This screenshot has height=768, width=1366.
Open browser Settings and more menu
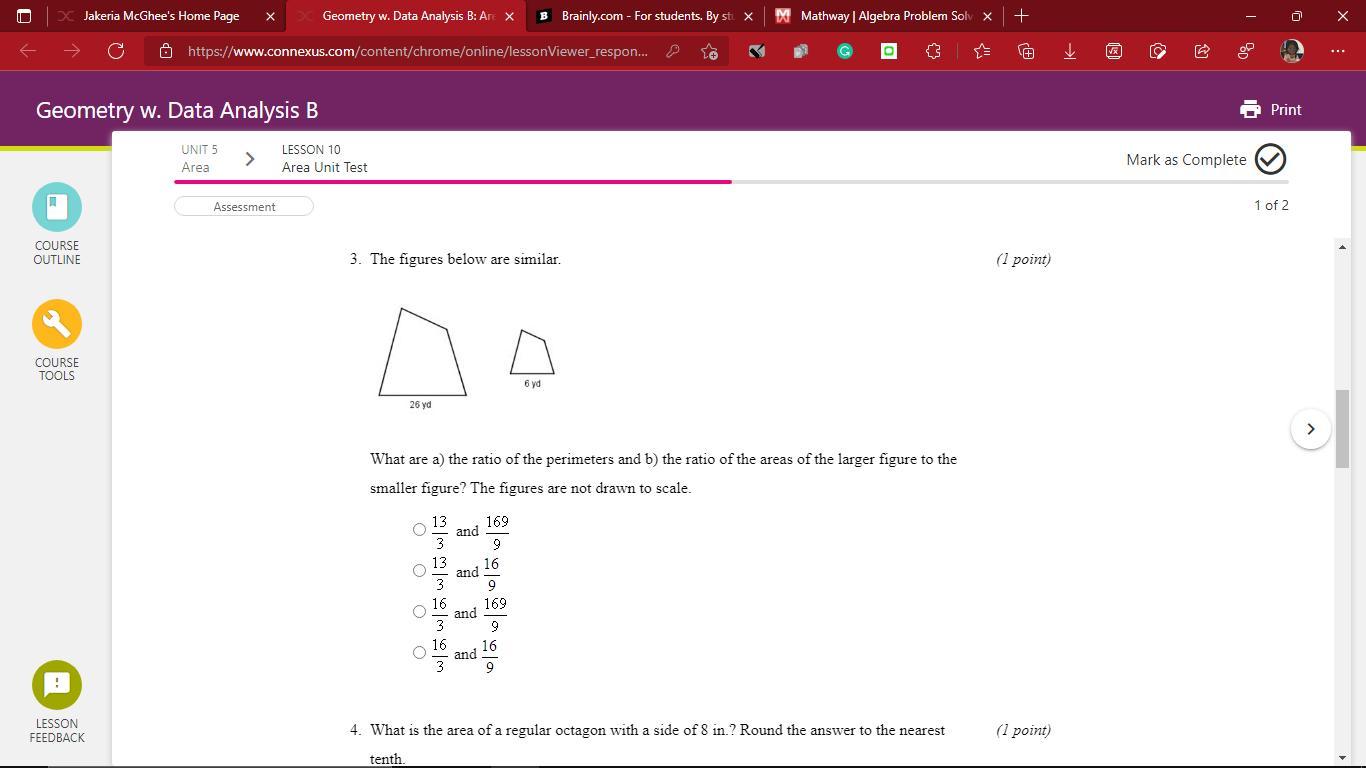tap(1338, 51)
